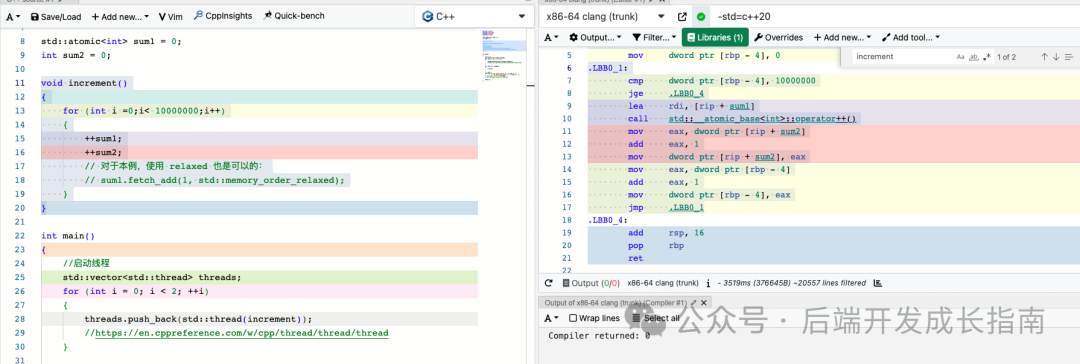This screenshot has width=1080, height=364.
Task: Click the .LBB0_1 link after jmp
Action: pyautogui.click(x=686, y=208)
